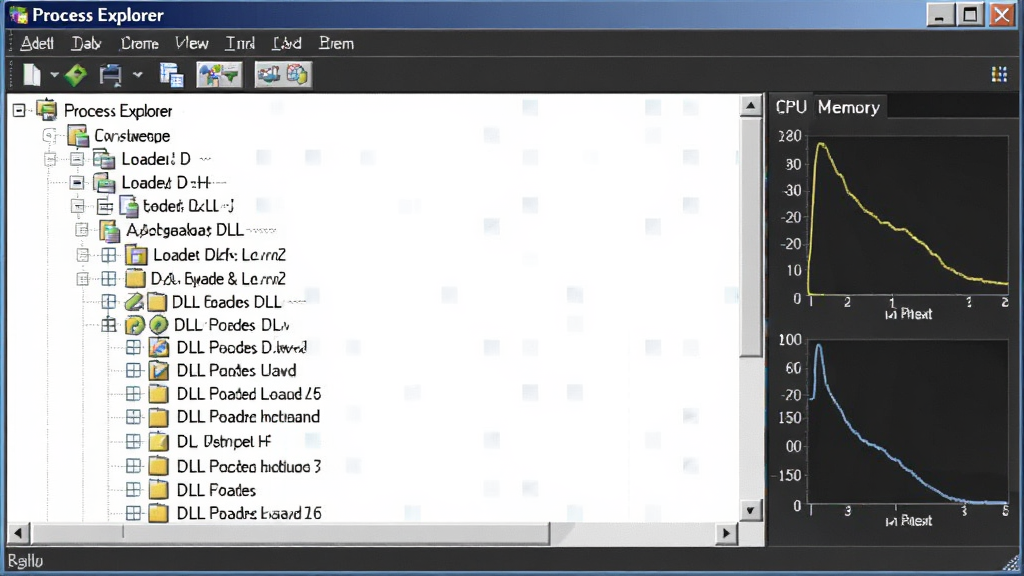Expand the Apotgeakas DLL node

82,230
